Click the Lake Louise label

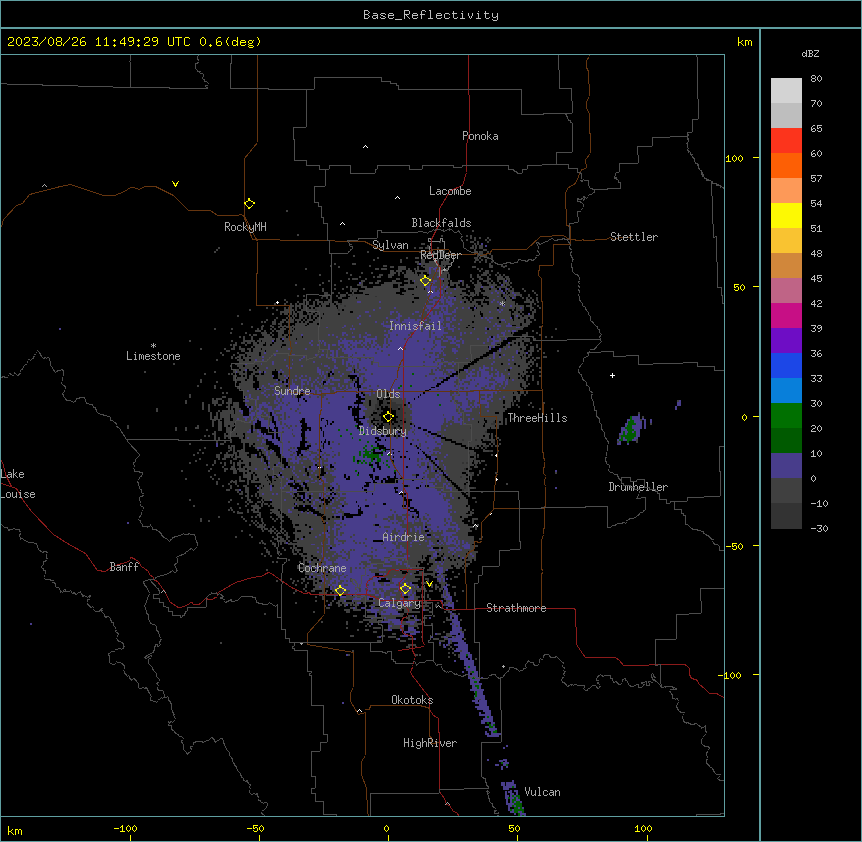point(18,484)
